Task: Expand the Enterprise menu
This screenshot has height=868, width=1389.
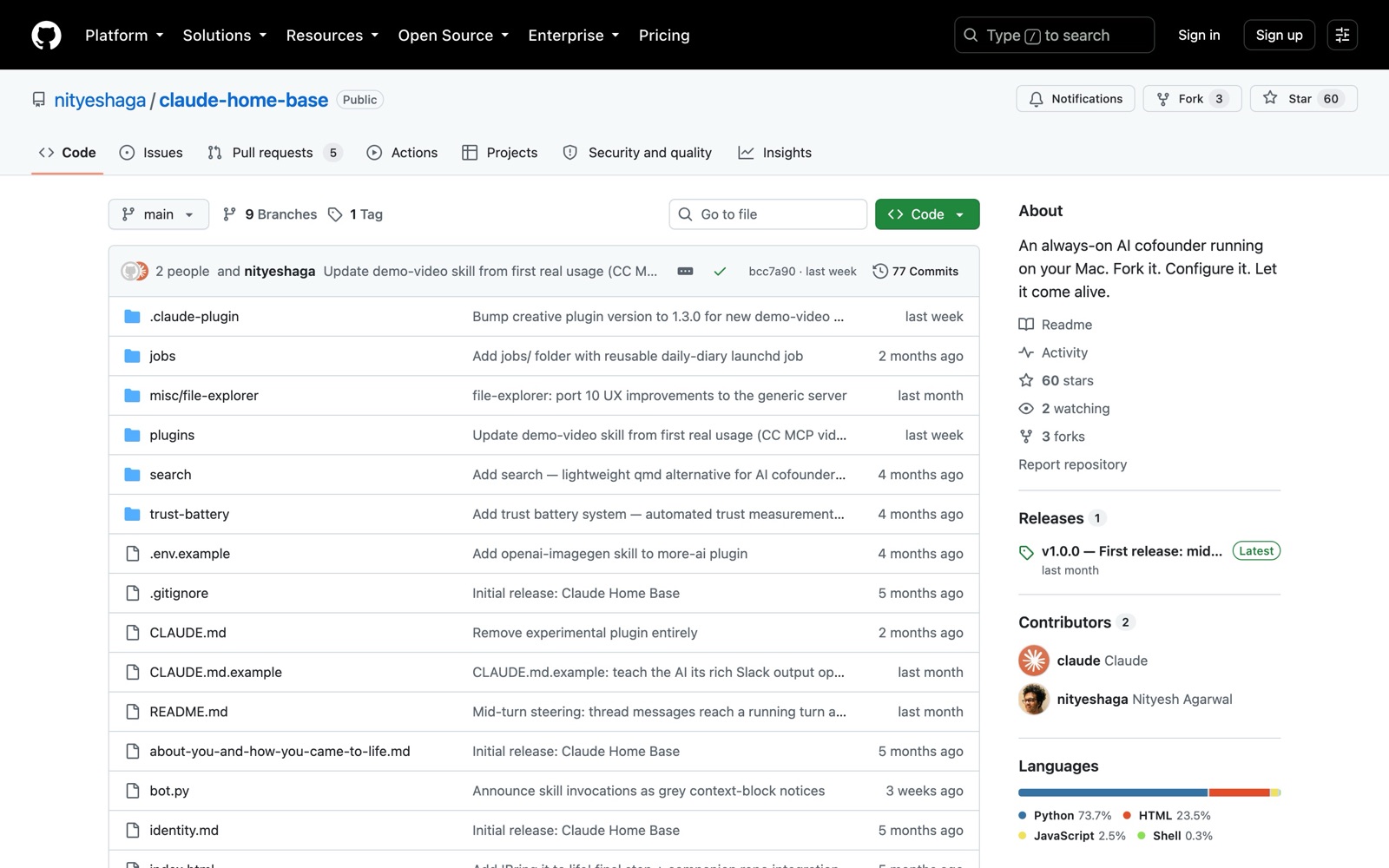Action: coord(574,35)
